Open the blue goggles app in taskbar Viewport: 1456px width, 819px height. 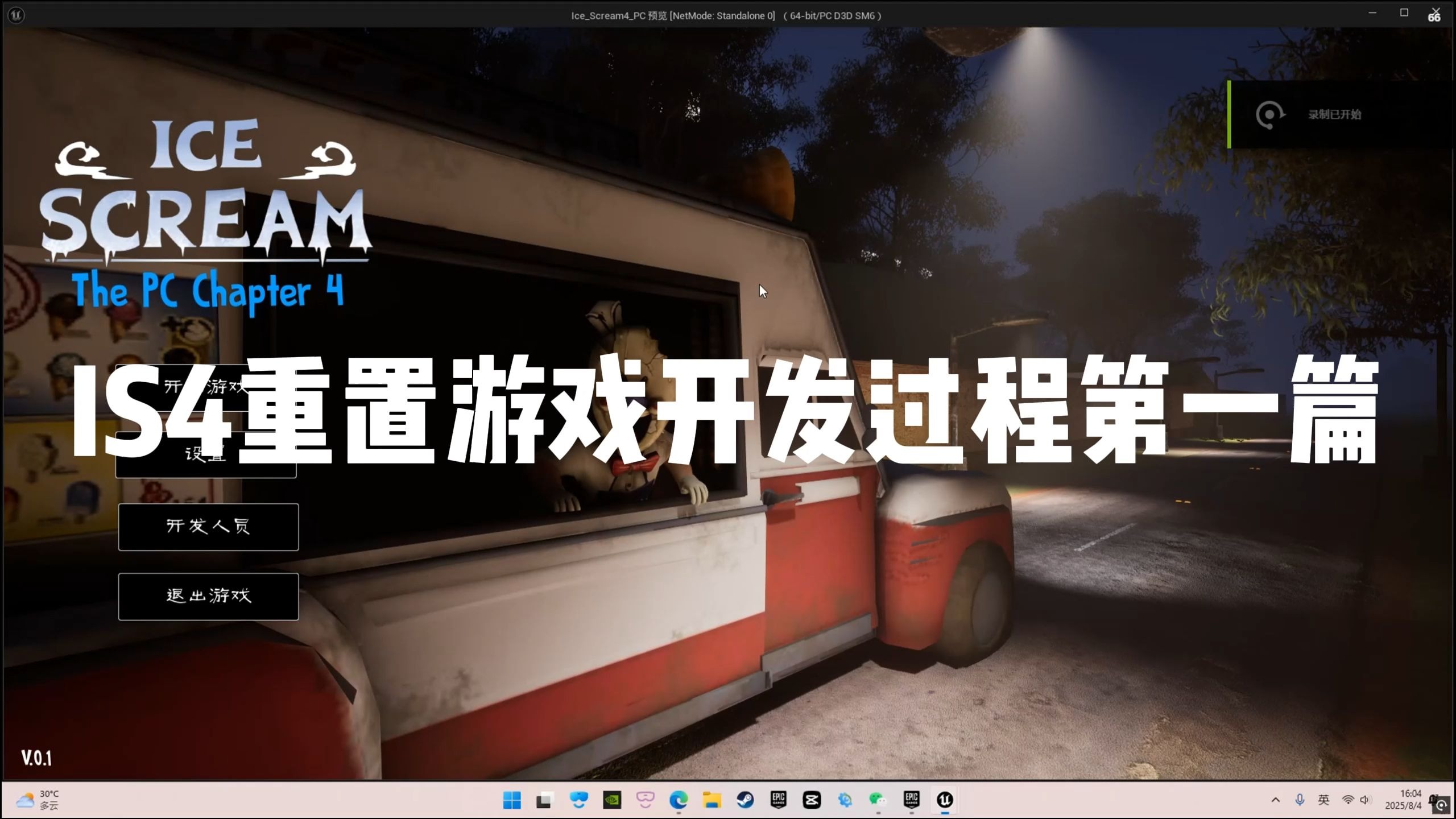578,800
